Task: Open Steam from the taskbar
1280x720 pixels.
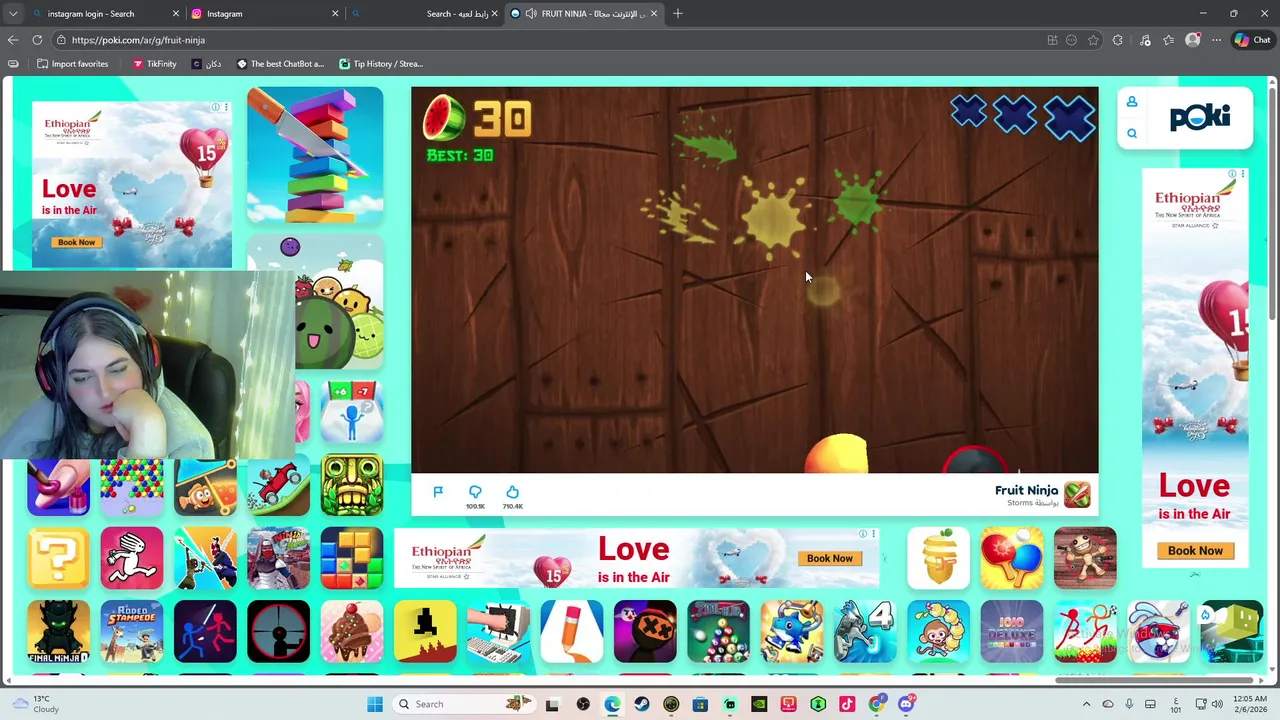Action: pyautogui.click(x=642, y=704)
